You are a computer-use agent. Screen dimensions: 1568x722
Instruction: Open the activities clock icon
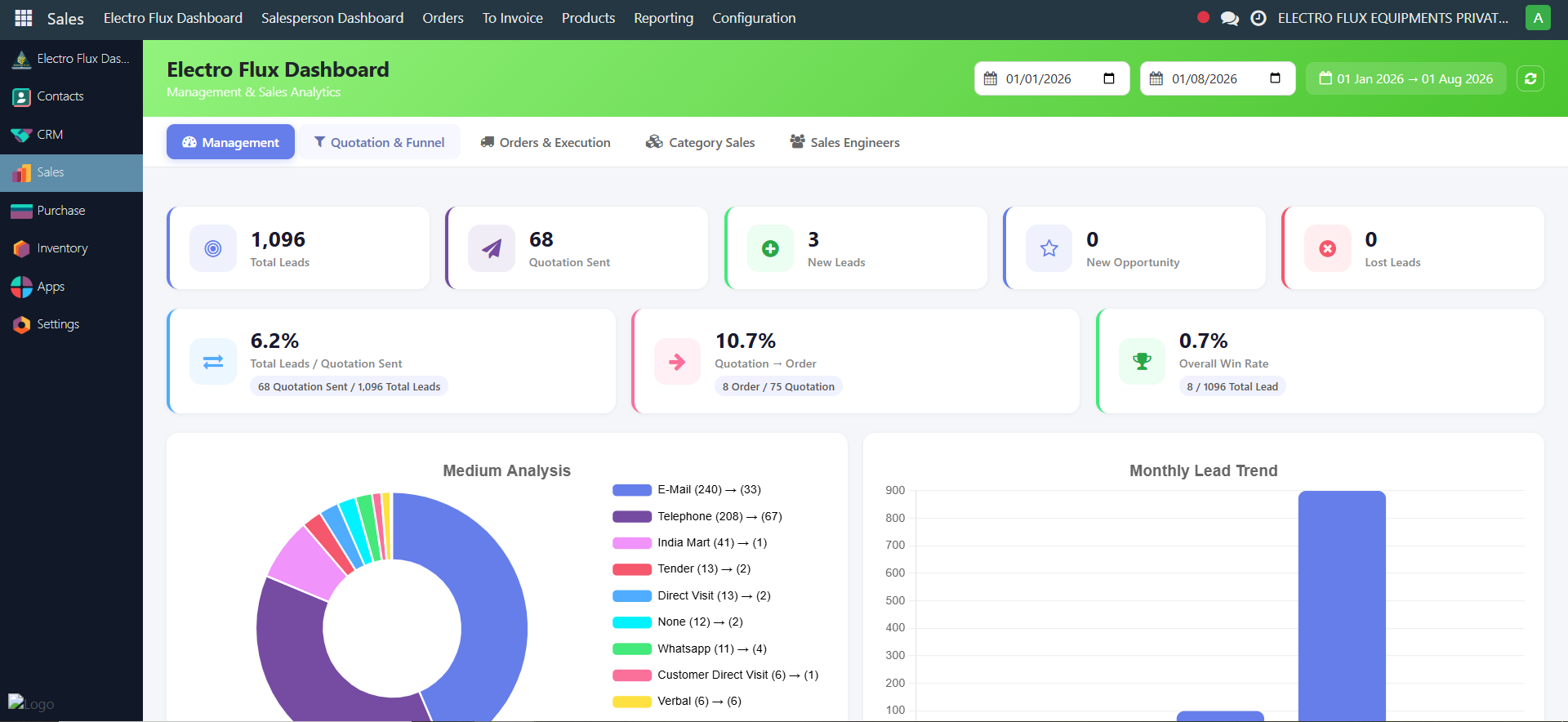pyautogui.click(x=1258, y=18)
